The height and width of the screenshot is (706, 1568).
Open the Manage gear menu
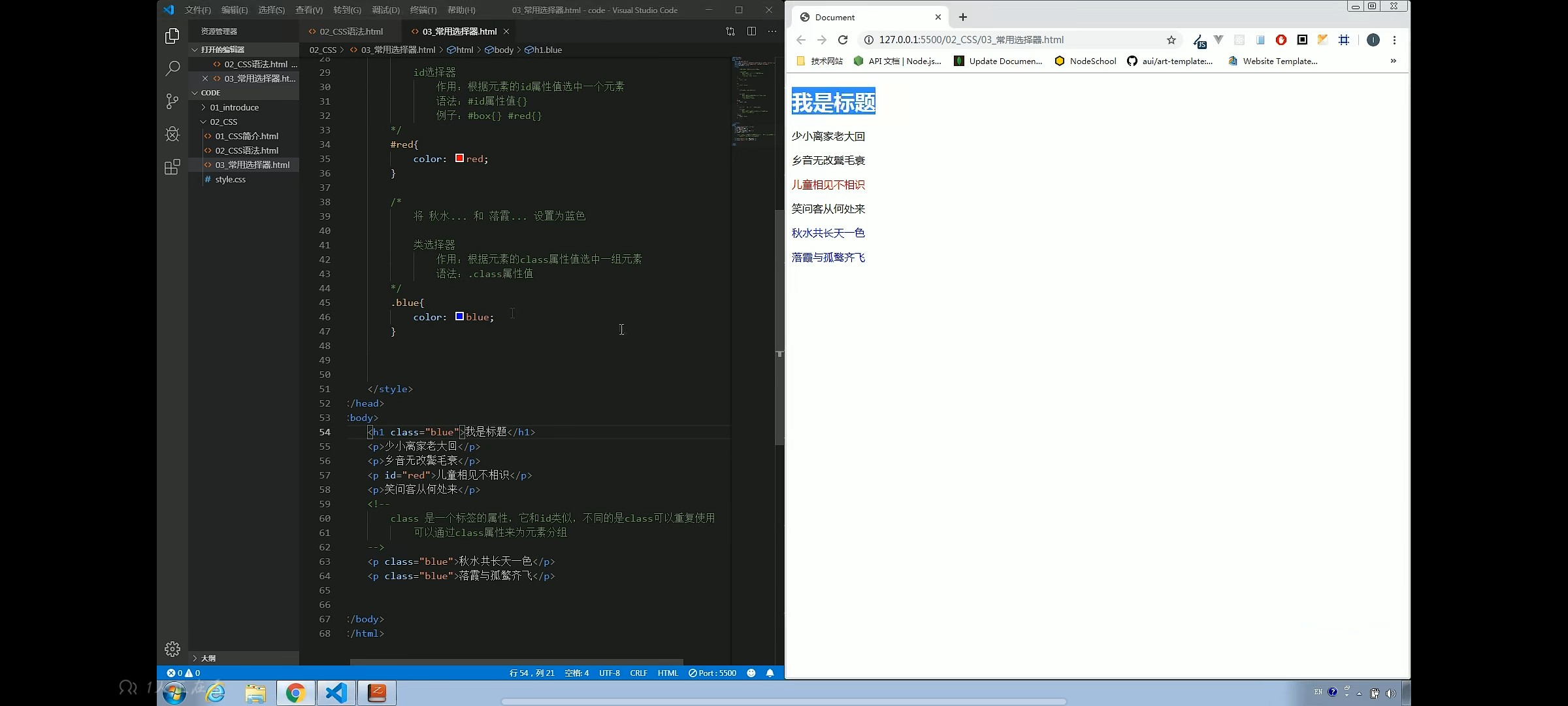pyautogui.click(x=172, y=648)
